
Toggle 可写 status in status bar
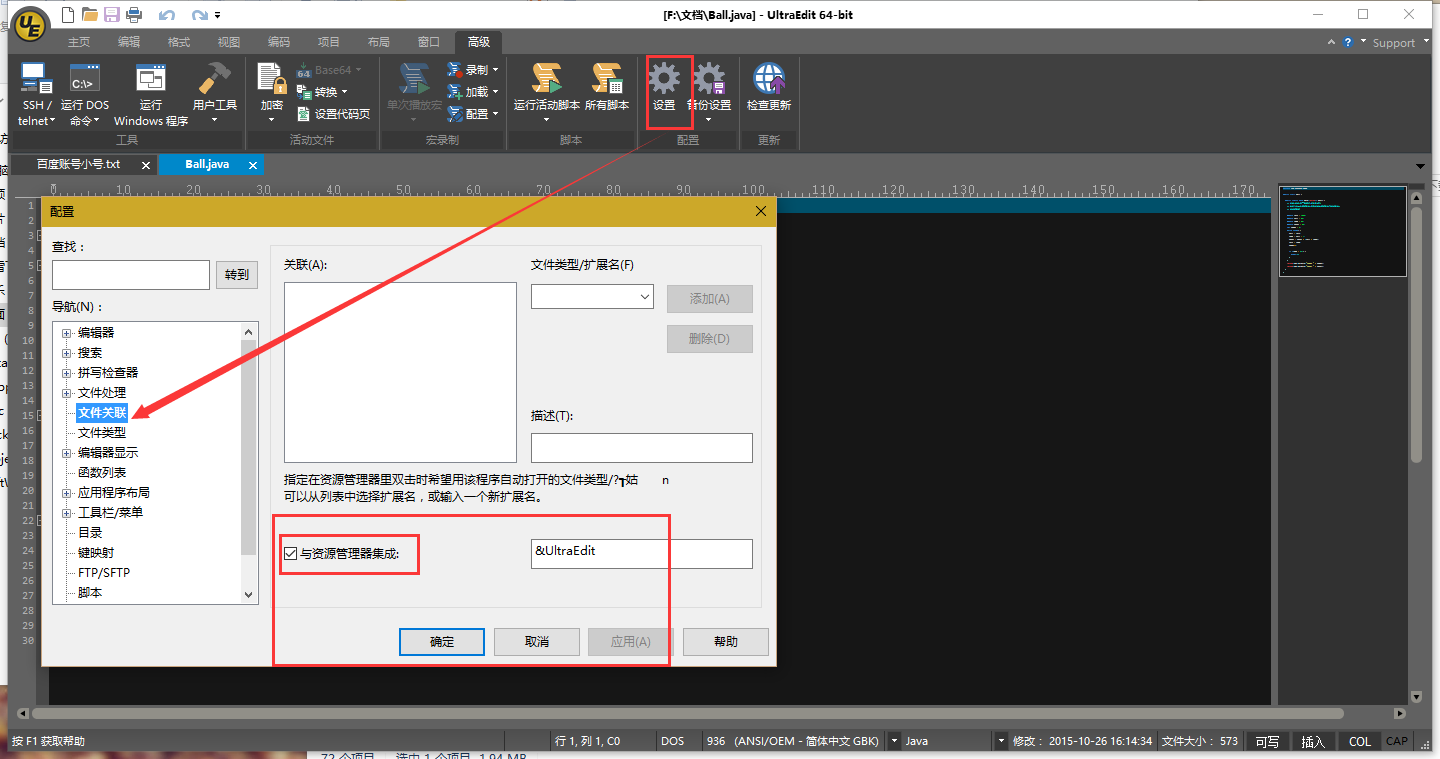click(1266, 741)
